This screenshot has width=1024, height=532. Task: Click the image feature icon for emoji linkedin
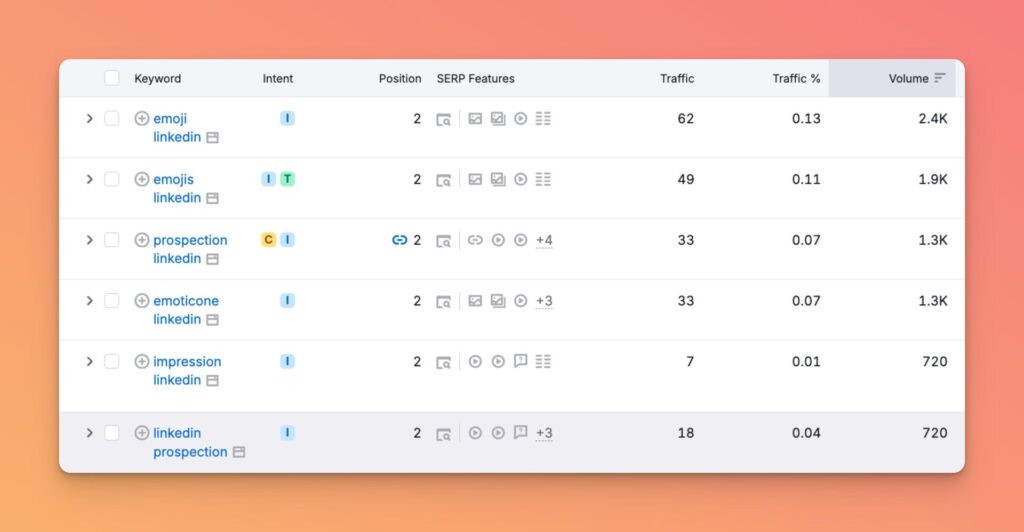tap(475, 118)
